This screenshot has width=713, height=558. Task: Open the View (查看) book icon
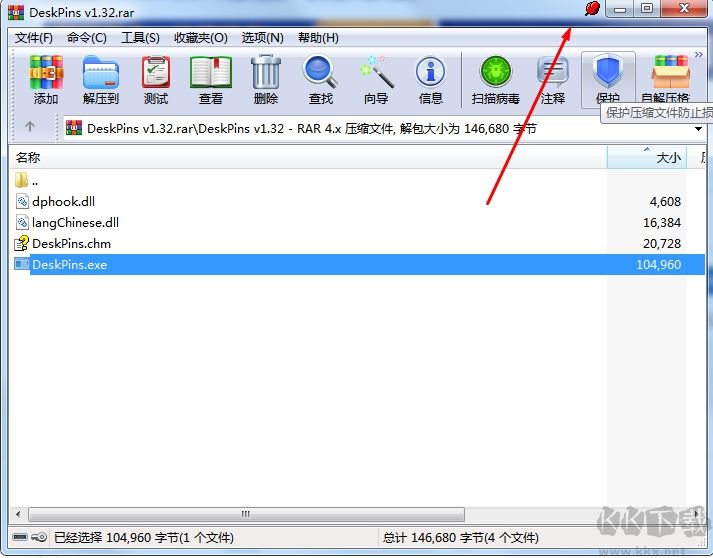[211, 80]
